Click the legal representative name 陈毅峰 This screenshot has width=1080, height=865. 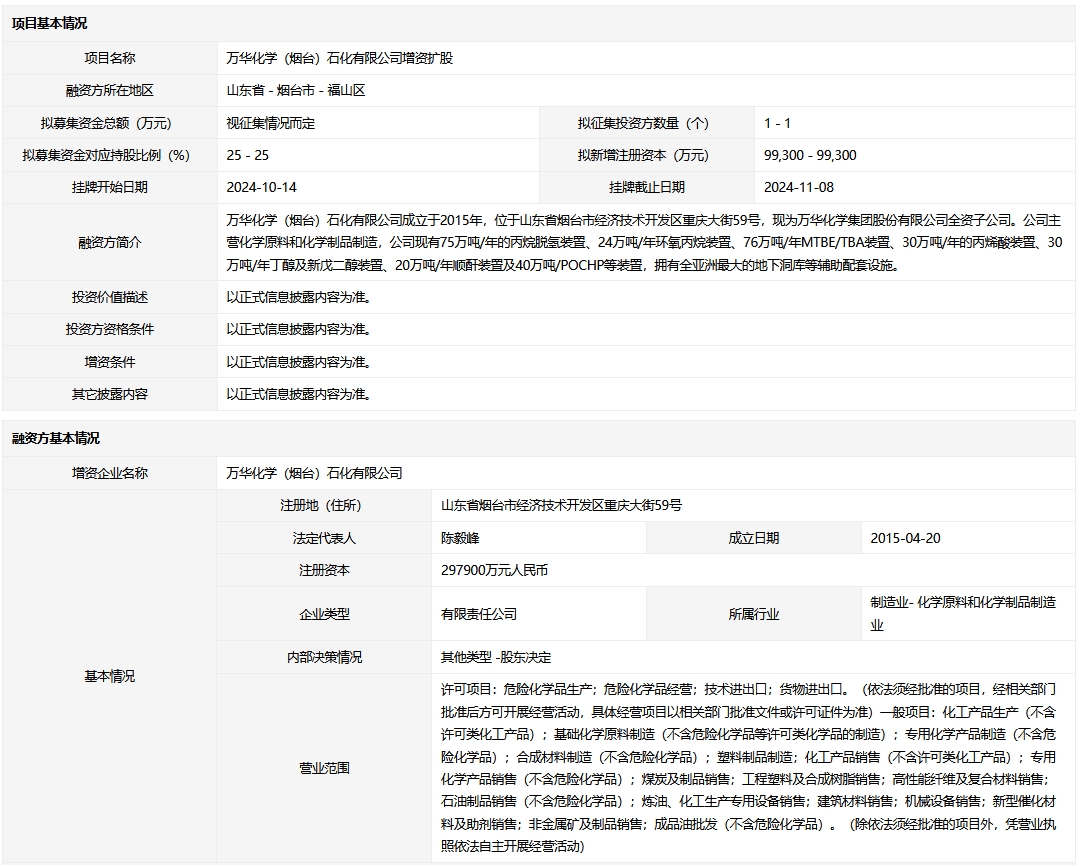coord(460,539)
